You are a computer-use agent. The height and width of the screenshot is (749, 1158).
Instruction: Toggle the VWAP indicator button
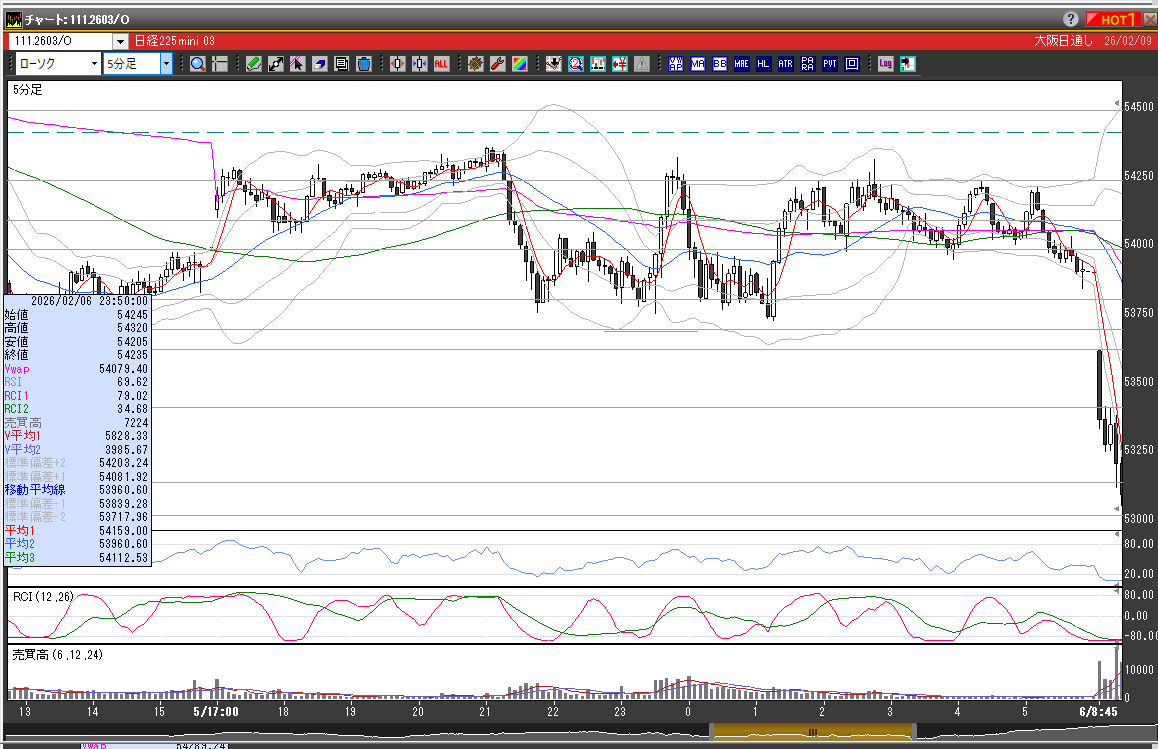[675, 64]
